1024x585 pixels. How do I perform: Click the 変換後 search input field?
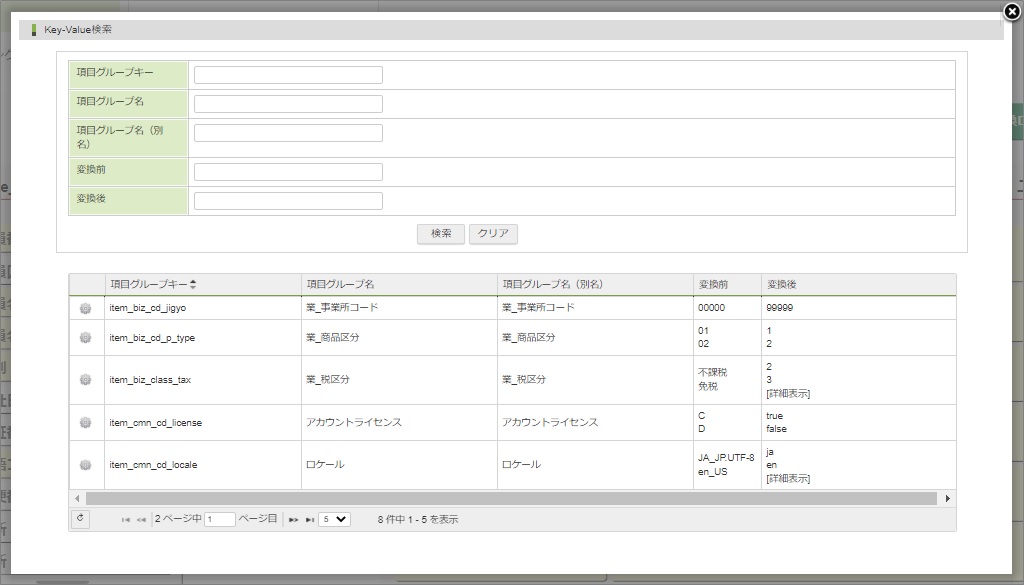[288, 201]
